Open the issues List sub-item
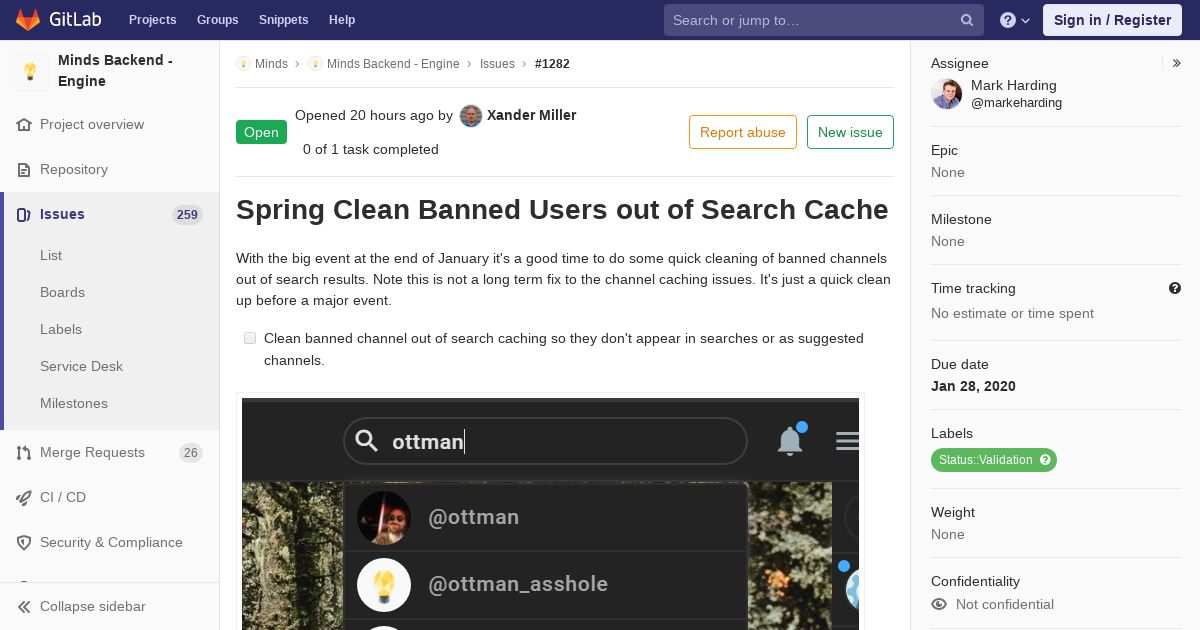This screenshot has width=1200, height=630. pyautogui.click(x=51, y=255)
